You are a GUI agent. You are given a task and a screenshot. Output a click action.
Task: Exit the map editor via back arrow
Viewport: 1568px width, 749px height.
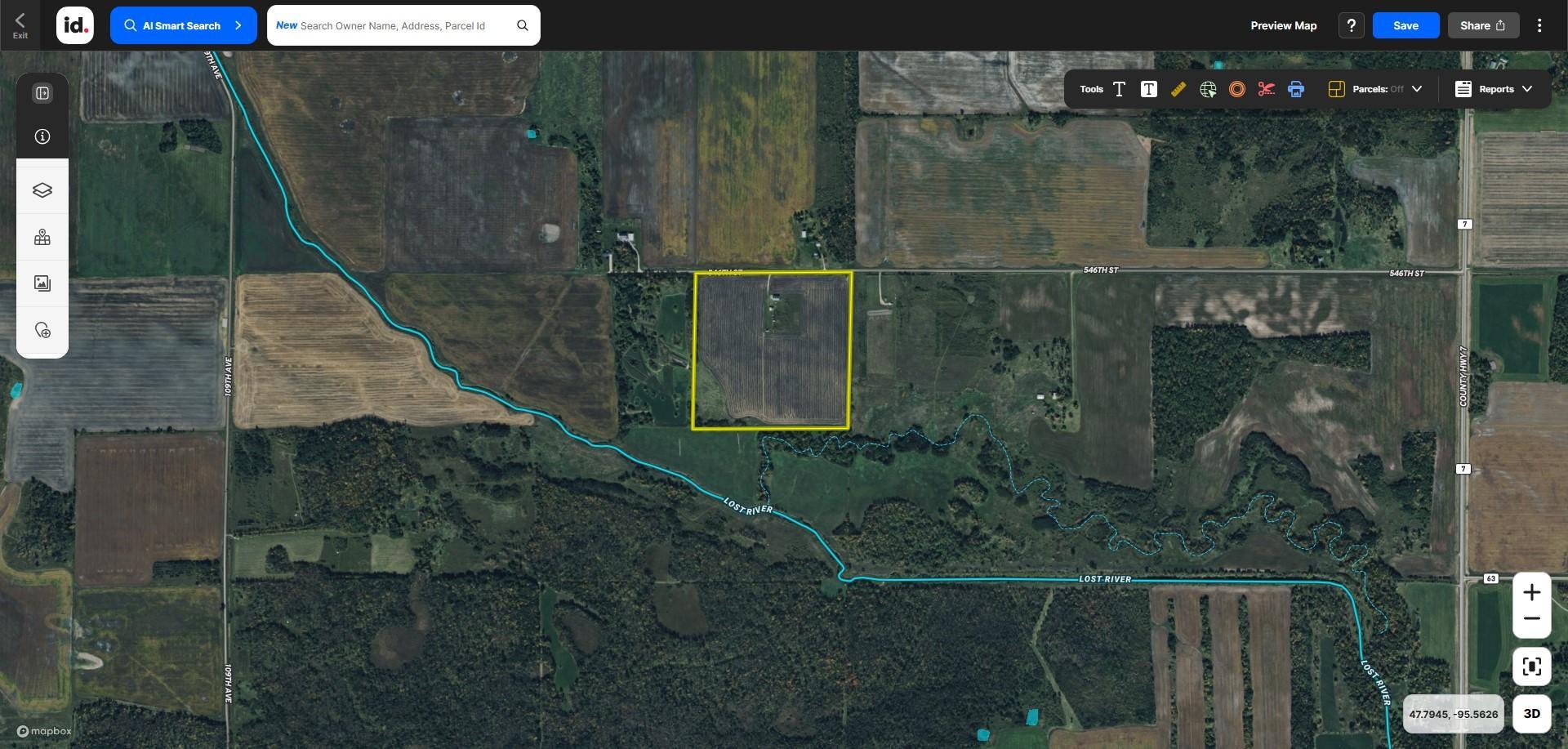point(20,25)
